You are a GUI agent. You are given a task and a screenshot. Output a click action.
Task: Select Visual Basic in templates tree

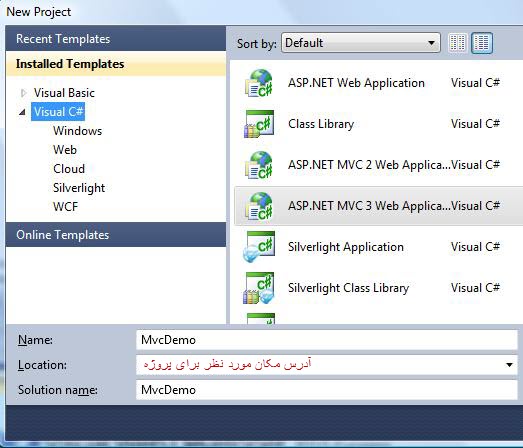64,93
